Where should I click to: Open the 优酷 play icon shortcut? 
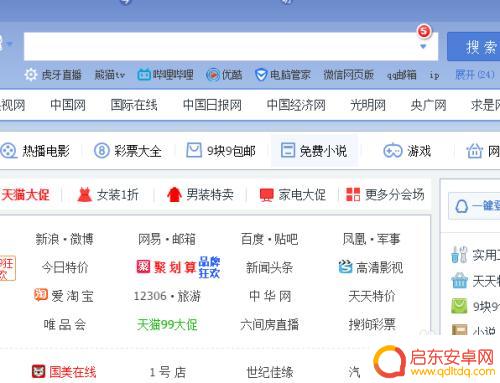coord(212,75)
